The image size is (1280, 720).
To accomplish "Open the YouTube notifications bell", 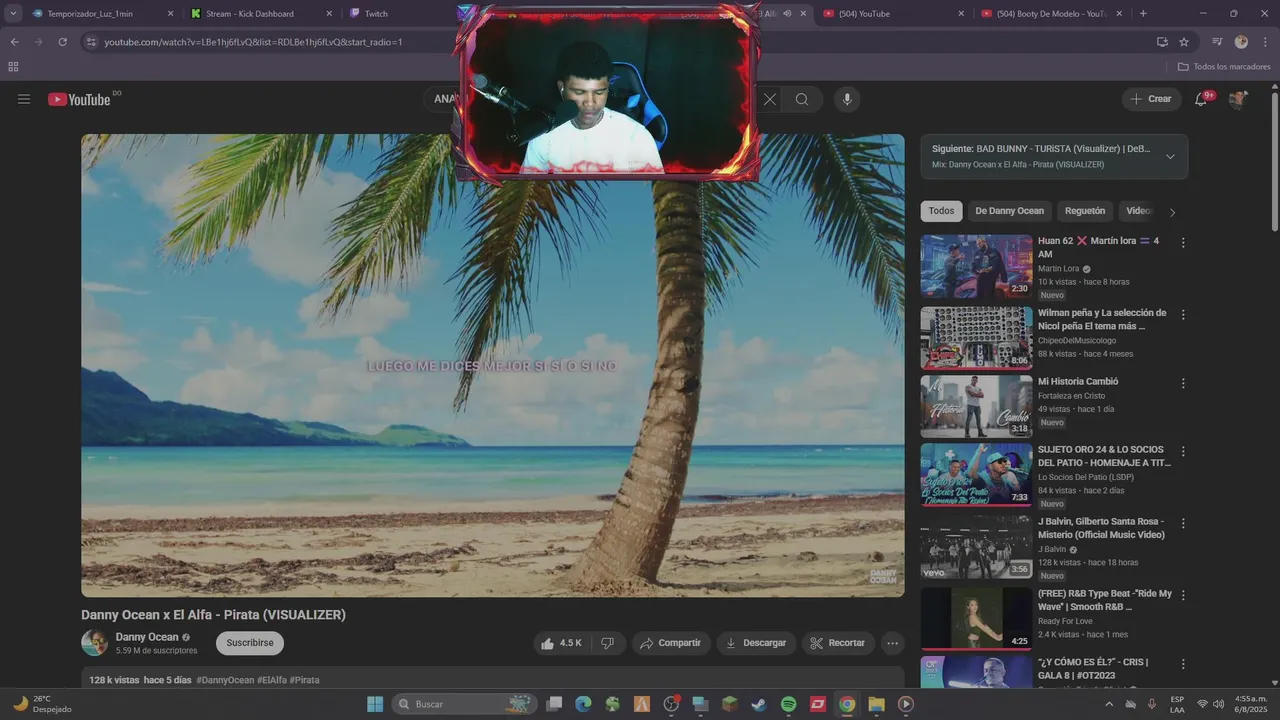I will pyautogui.click(x=1201, y=99).
